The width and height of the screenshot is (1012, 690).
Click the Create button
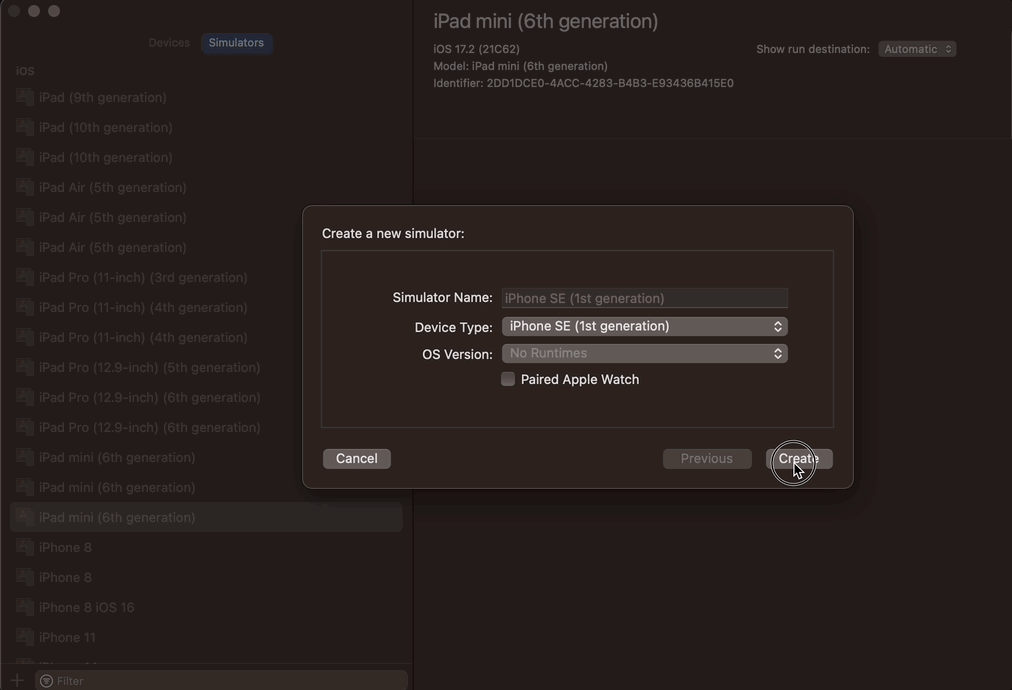coord(799,458)
